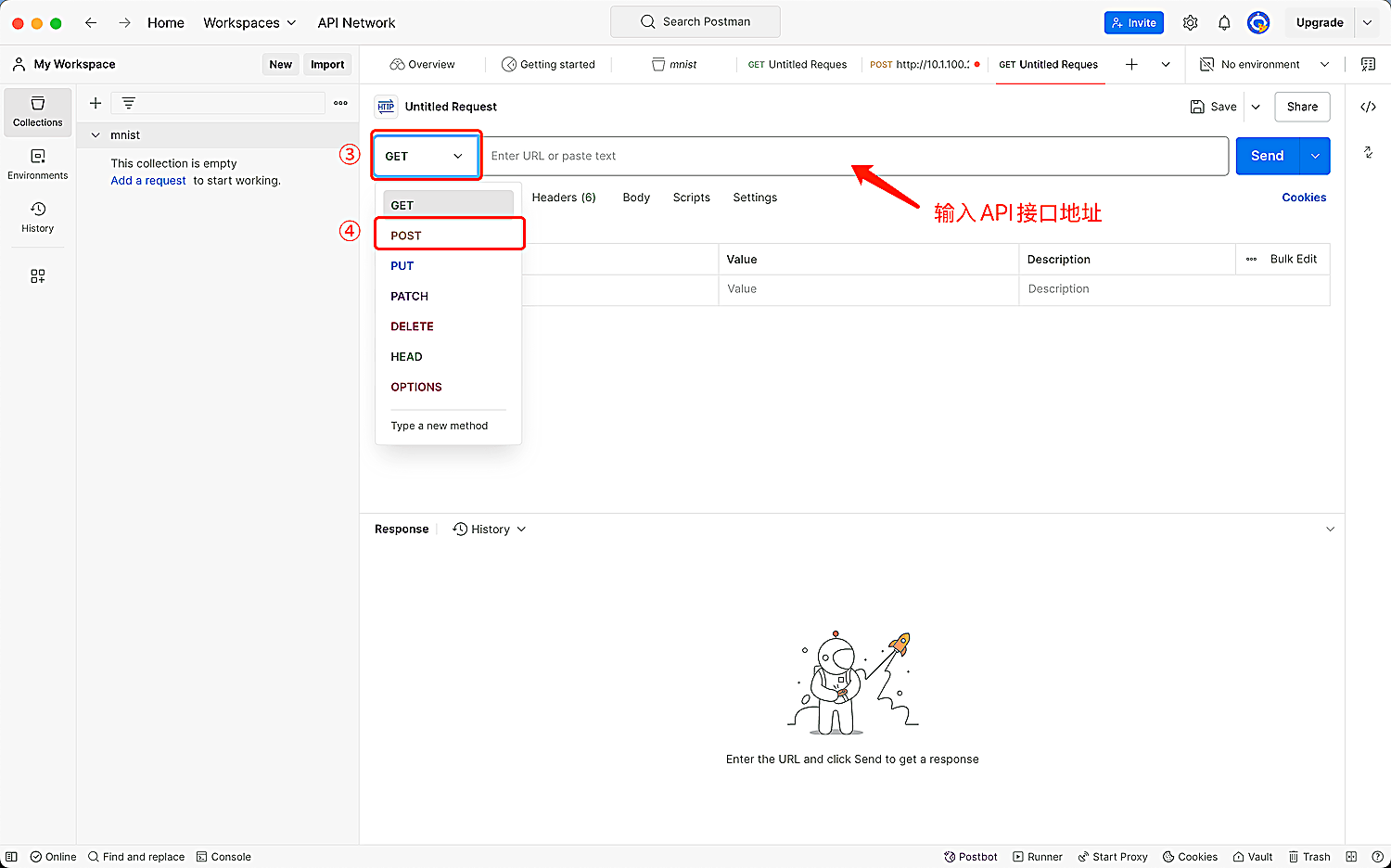Add a new request tab with plus
This screenshot has width=1391, height=868.
coord(1131,64)
